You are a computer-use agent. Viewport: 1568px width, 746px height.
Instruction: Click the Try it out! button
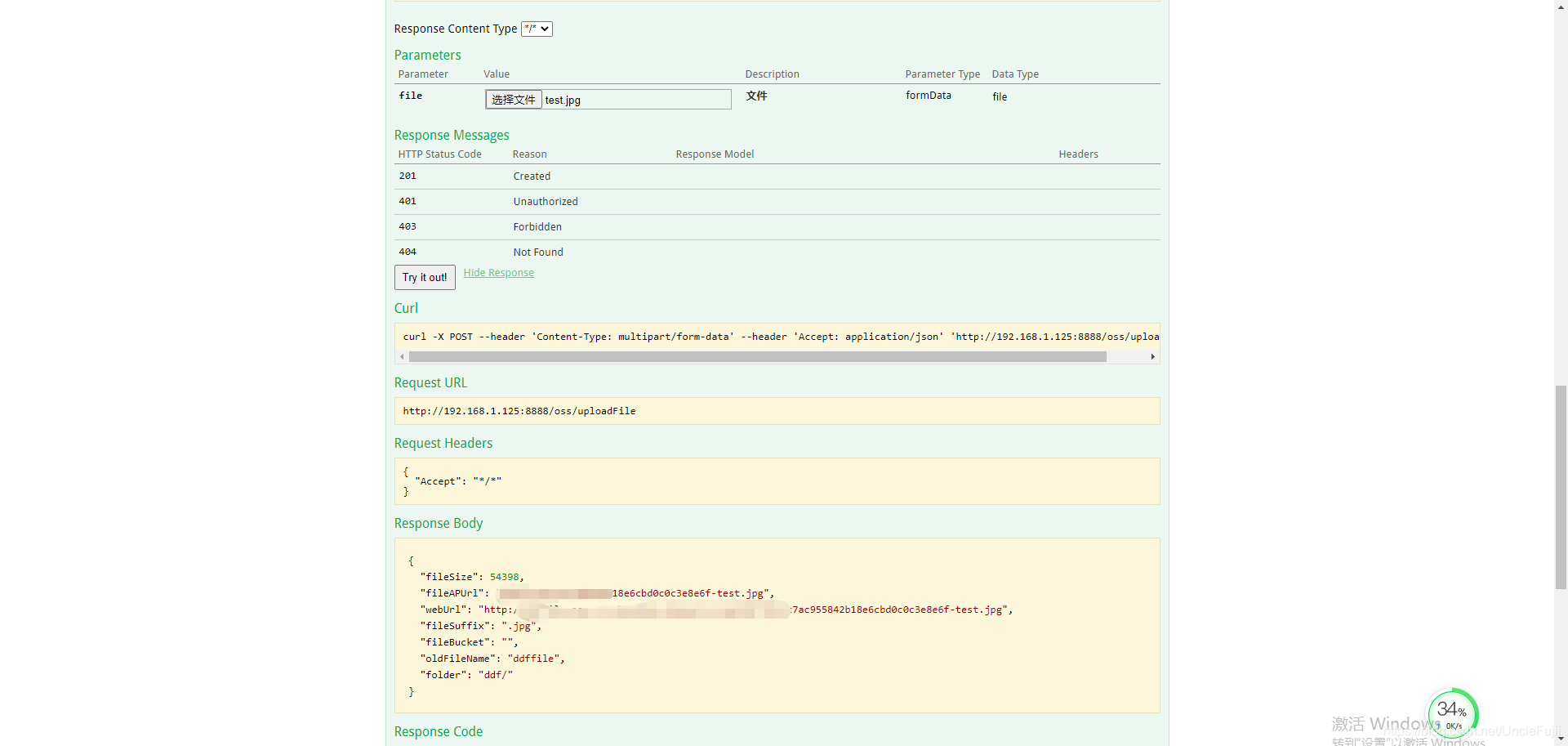tap(425, 277)
